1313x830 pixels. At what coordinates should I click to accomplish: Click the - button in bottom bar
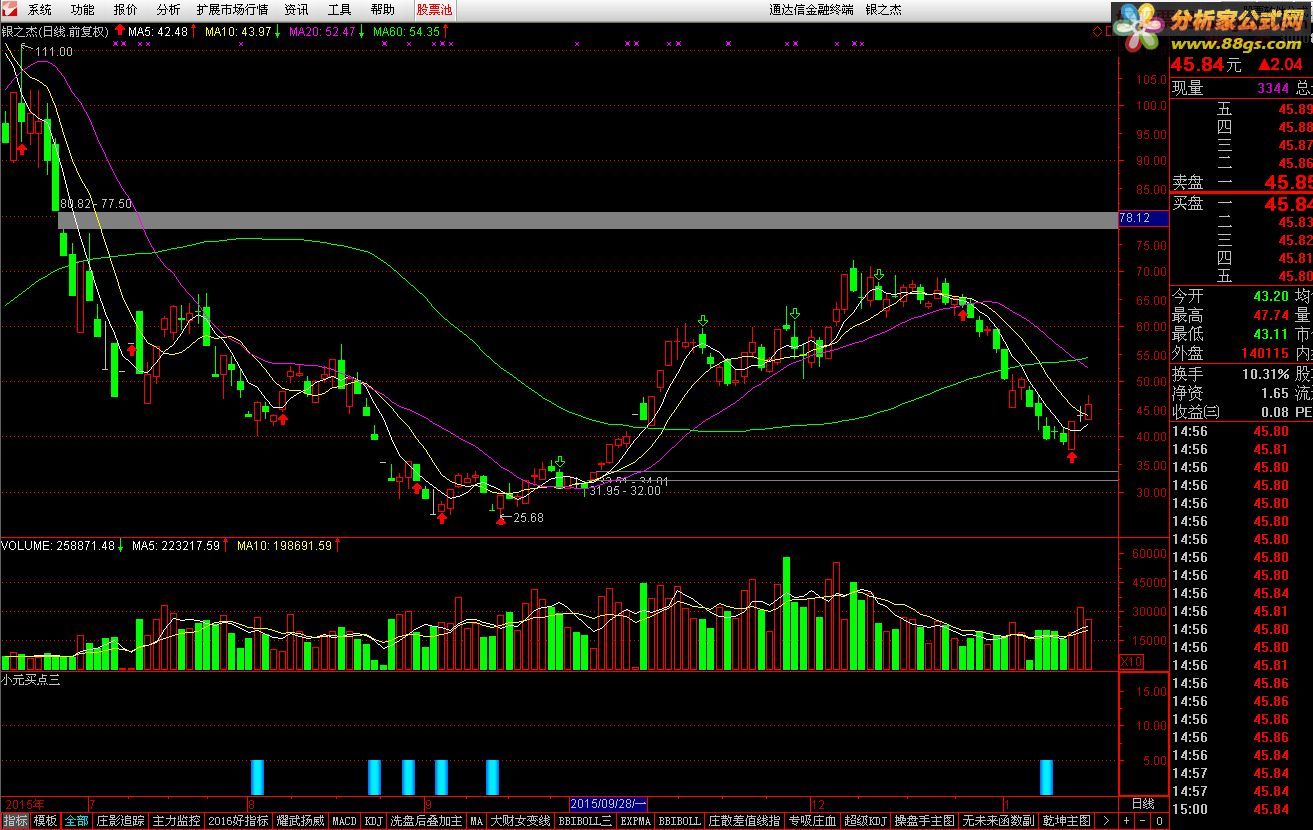pos(1143,821)
